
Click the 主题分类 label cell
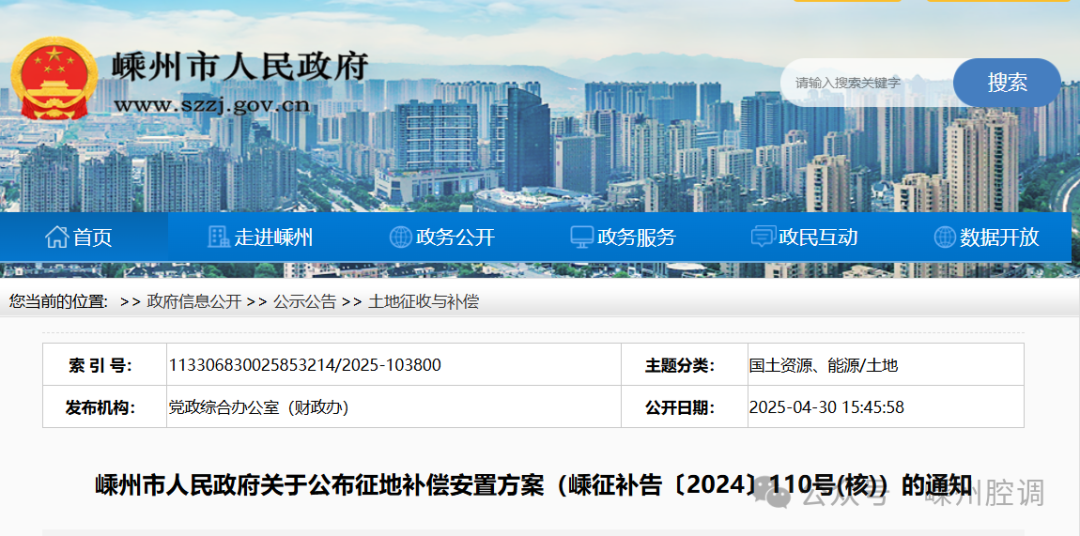pos(685,365)
